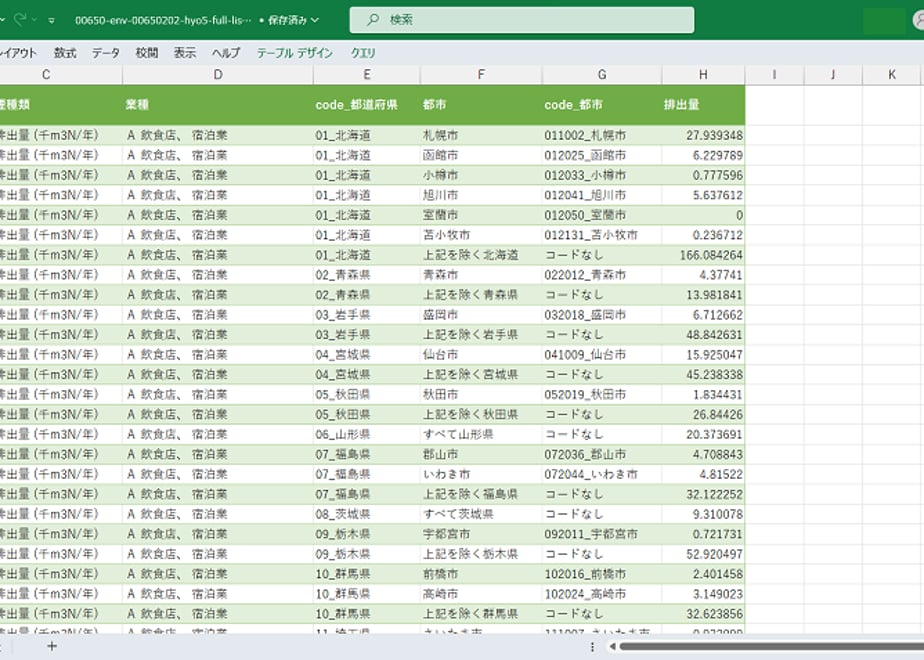Image resolution: width=924 pixels, height=660 pixels.
Task: Click the 排出量 header cell
Action: [703, 105]
